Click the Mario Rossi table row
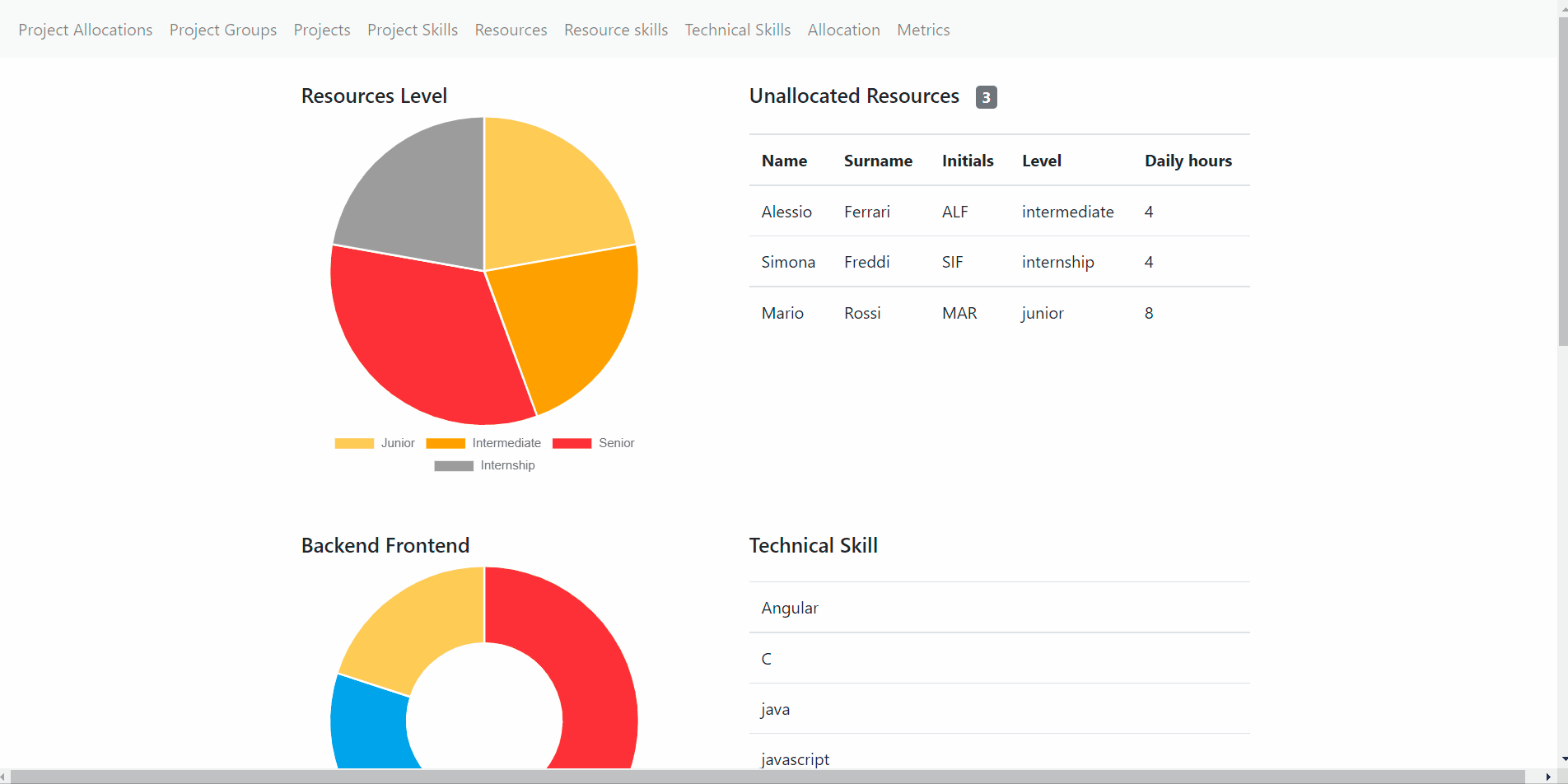Image resolution: width=1568 pixels, height=784 pixels. (x=999, y=313)
